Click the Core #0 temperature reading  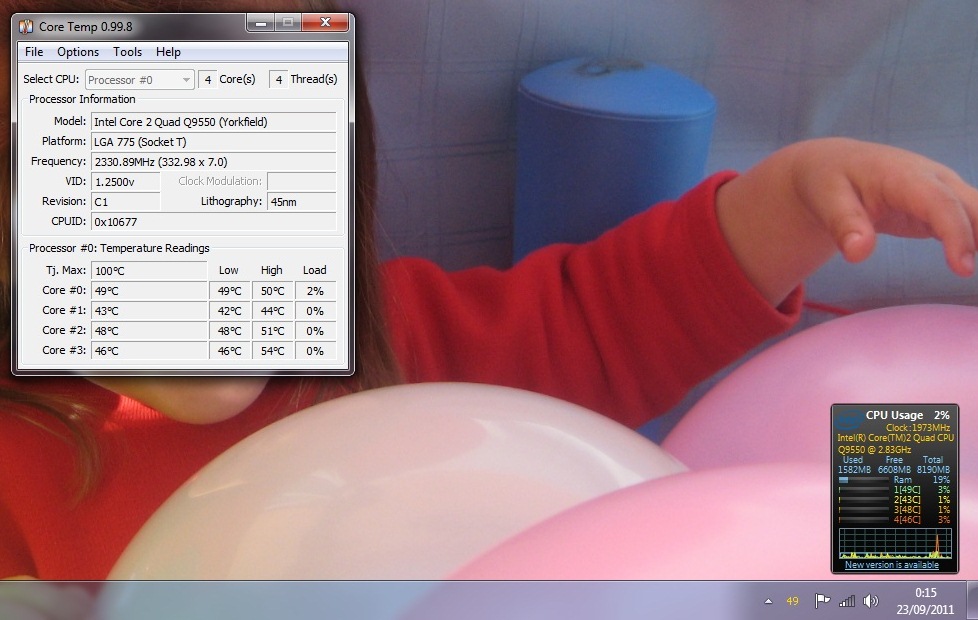pyautogui.click(x=148, y=291)
